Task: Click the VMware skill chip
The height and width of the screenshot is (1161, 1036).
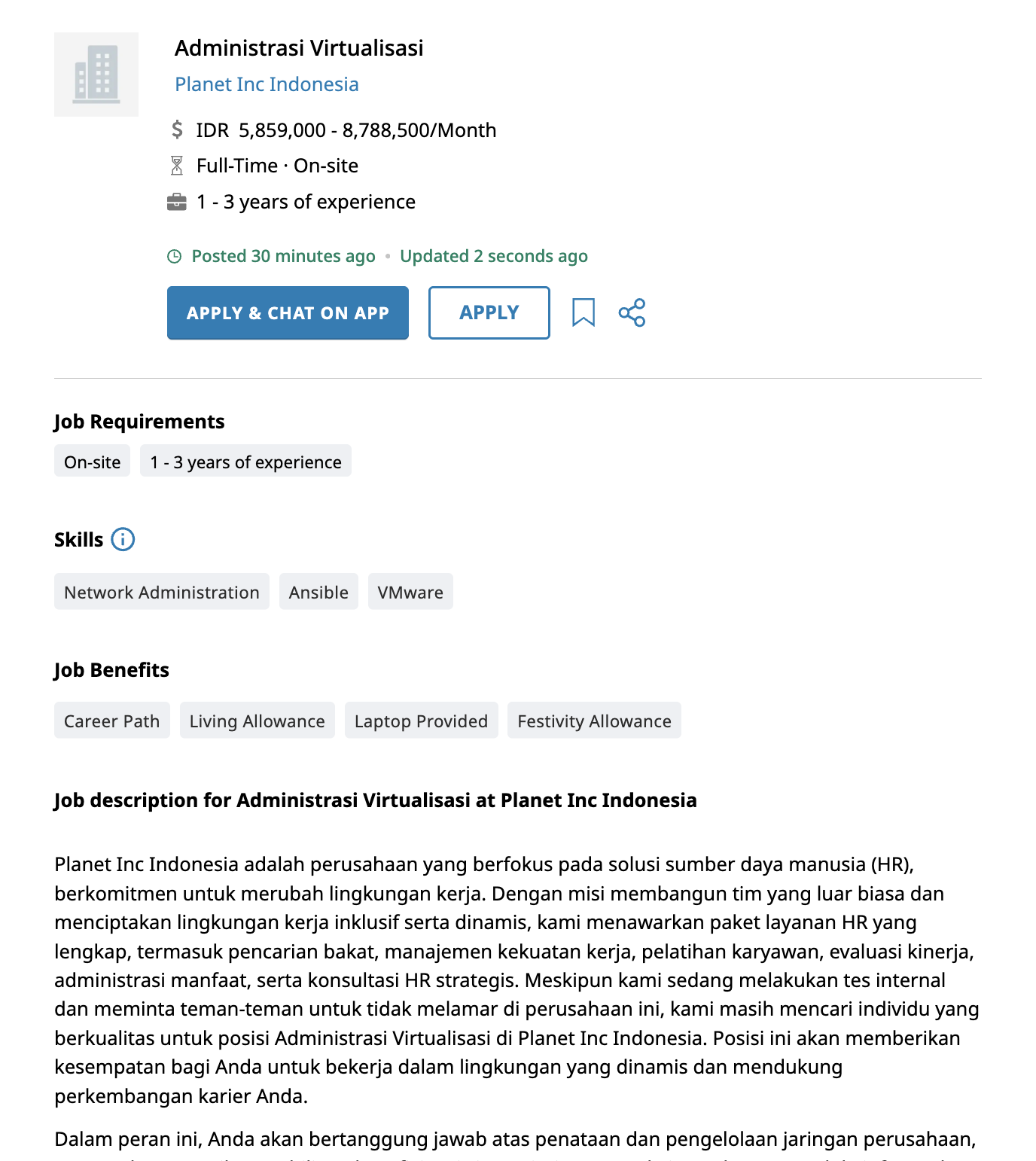Action: pos(410,592)
